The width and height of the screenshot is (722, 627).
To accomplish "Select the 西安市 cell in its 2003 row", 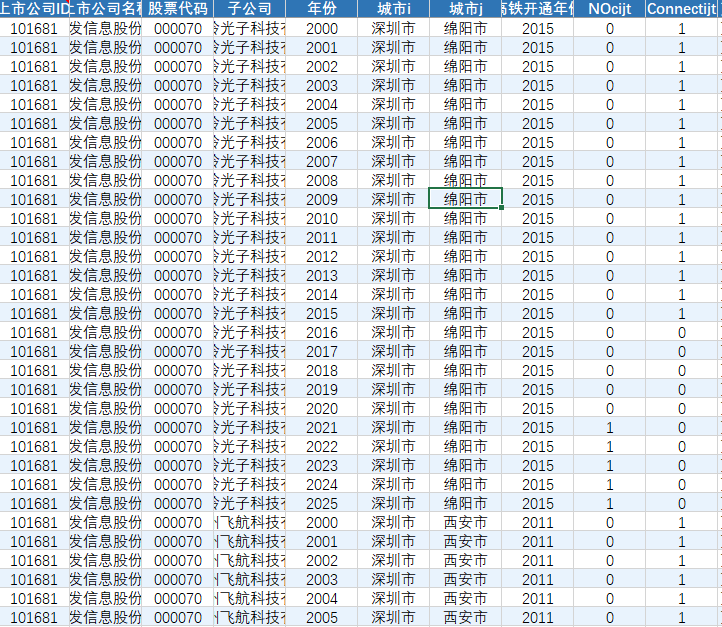I will (x=465, y=579).
